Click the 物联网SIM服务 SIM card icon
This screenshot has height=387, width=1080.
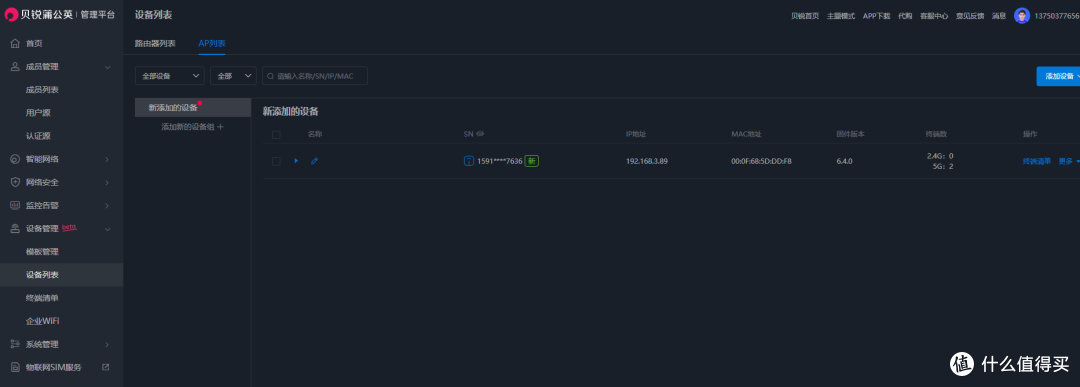[x=15, y=367]
